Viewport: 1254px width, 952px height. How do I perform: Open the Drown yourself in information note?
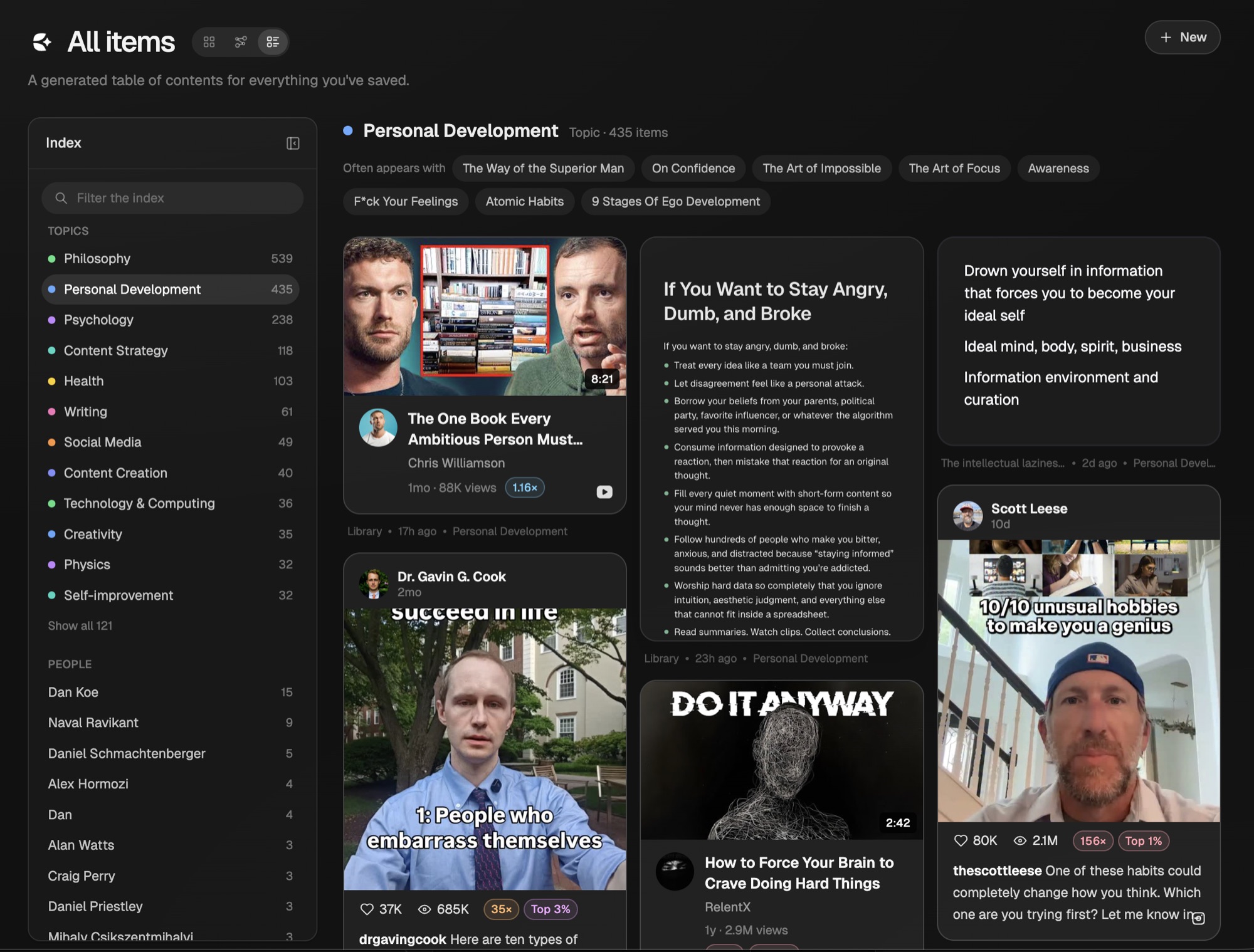1078,341
